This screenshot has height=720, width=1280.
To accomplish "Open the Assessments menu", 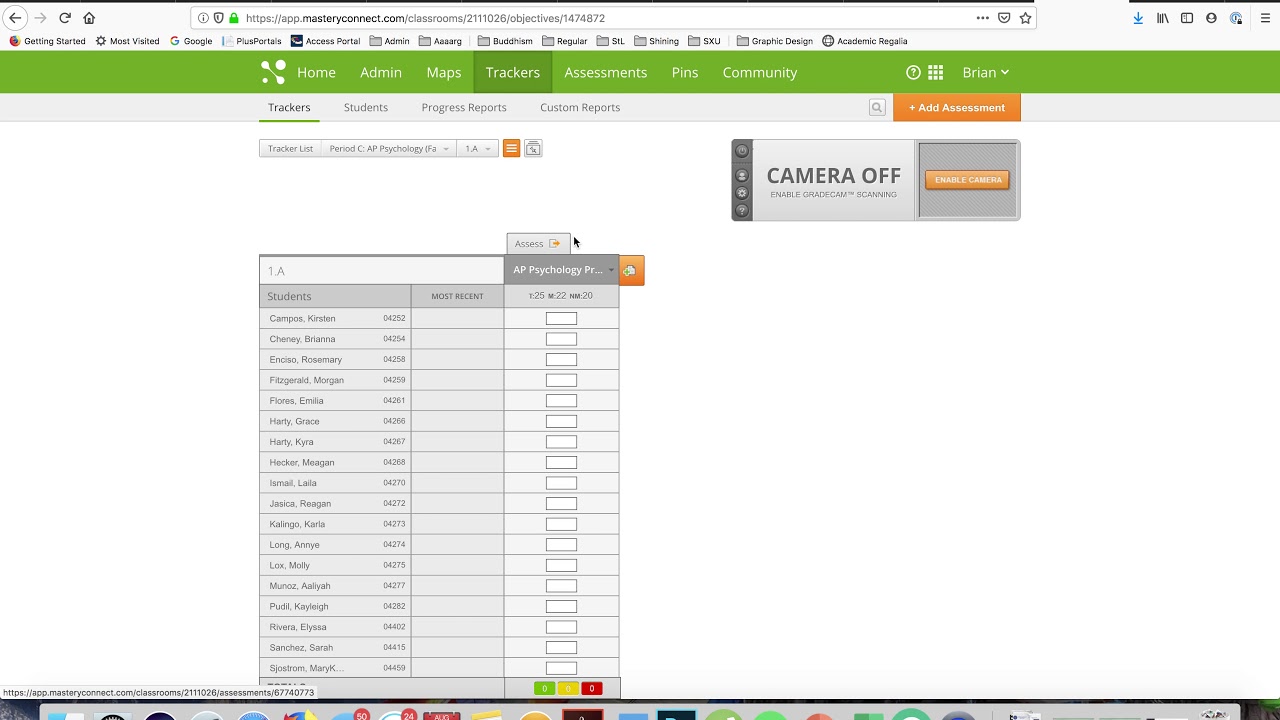I will click(x=606, y=72).
